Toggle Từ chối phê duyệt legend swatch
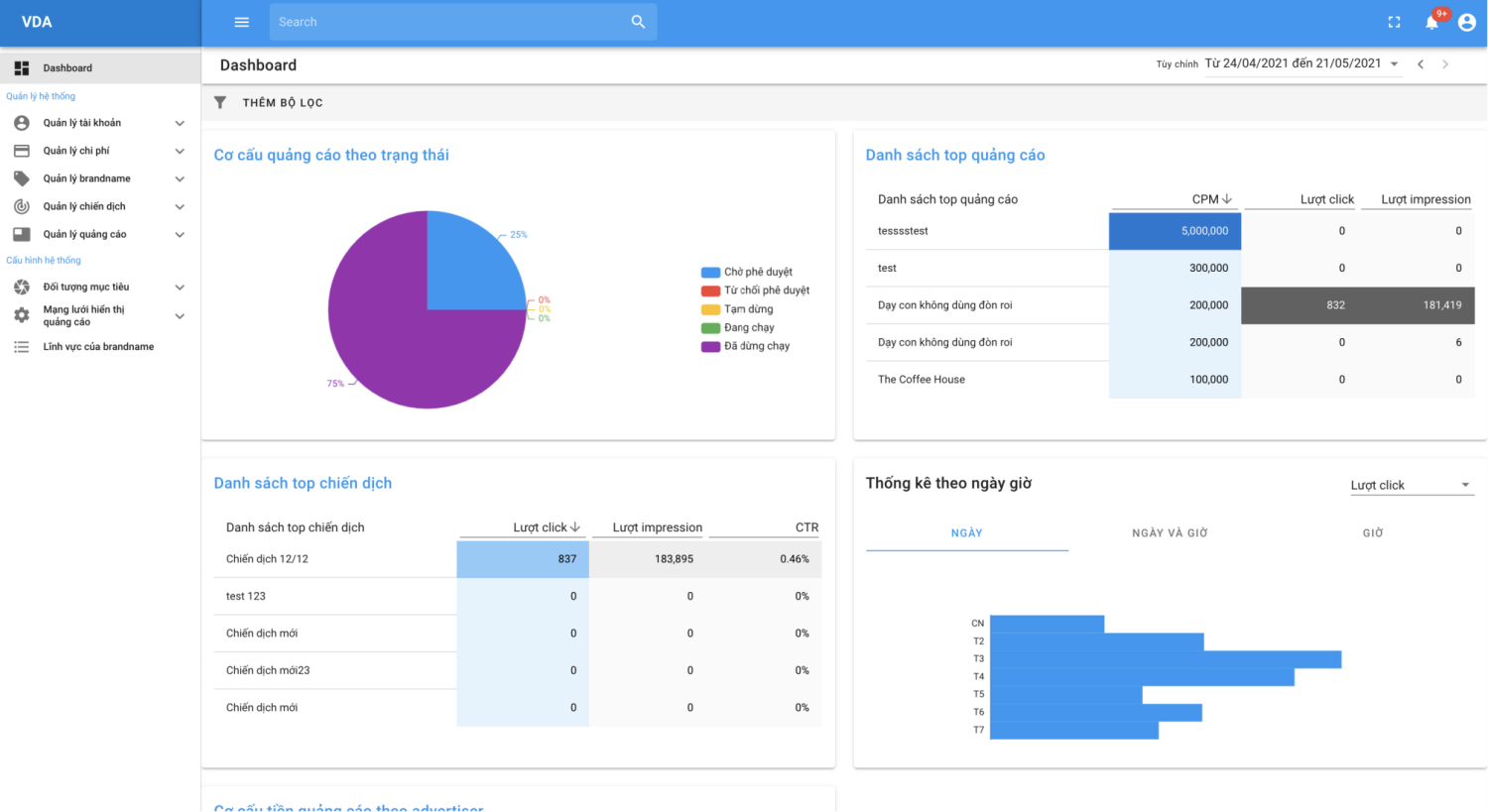The image size is (1488, 812). (x=710, y=290)
